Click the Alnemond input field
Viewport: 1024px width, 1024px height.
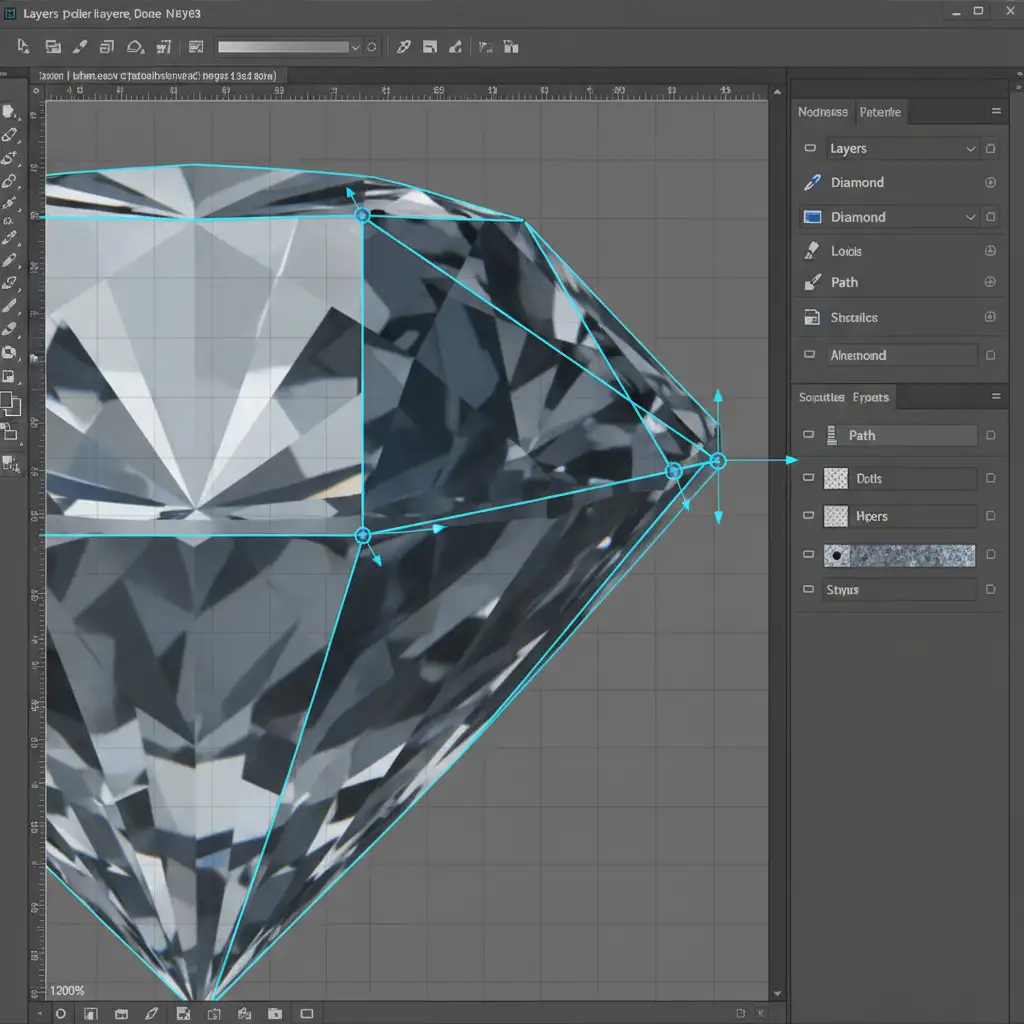pos(901,355)
